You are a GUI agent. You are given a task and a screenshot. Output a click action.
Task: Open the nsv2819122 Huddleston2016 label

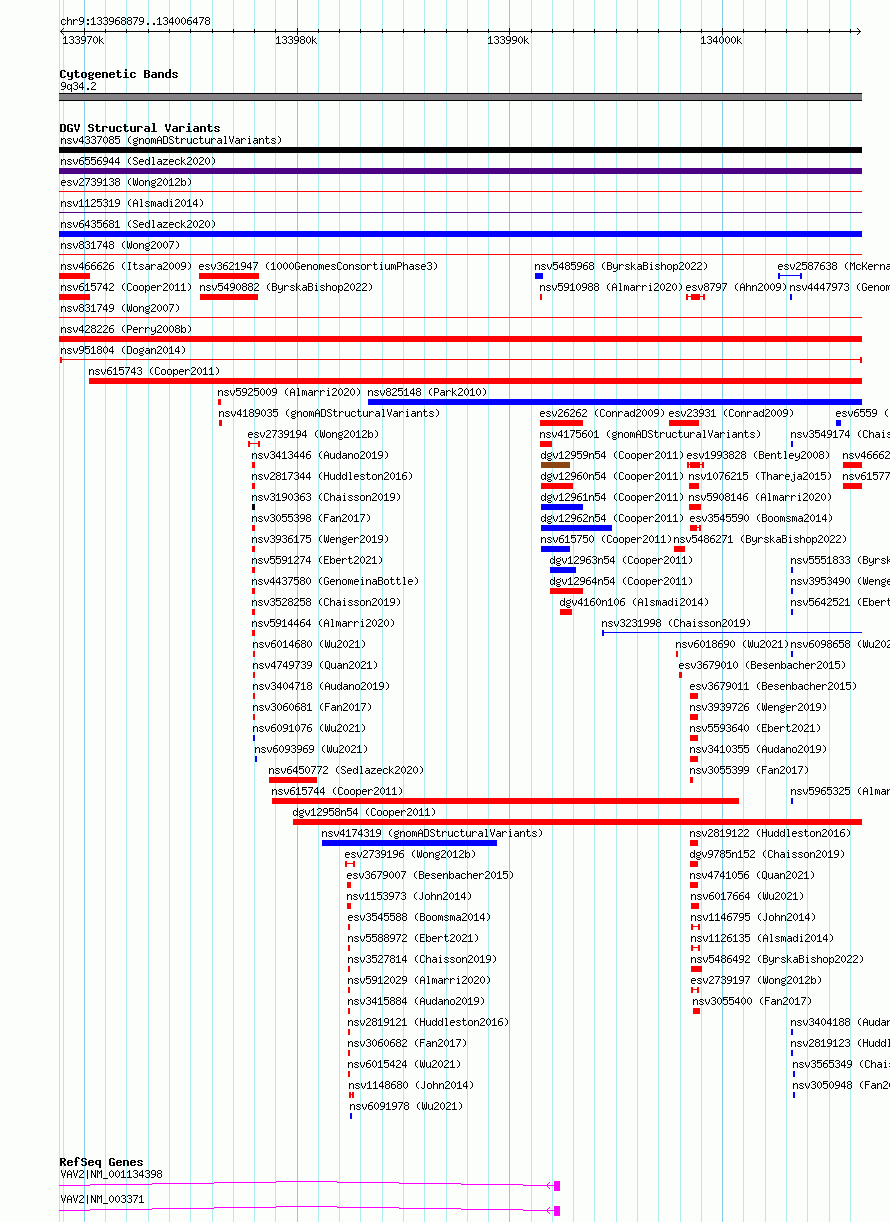(771, 833)
